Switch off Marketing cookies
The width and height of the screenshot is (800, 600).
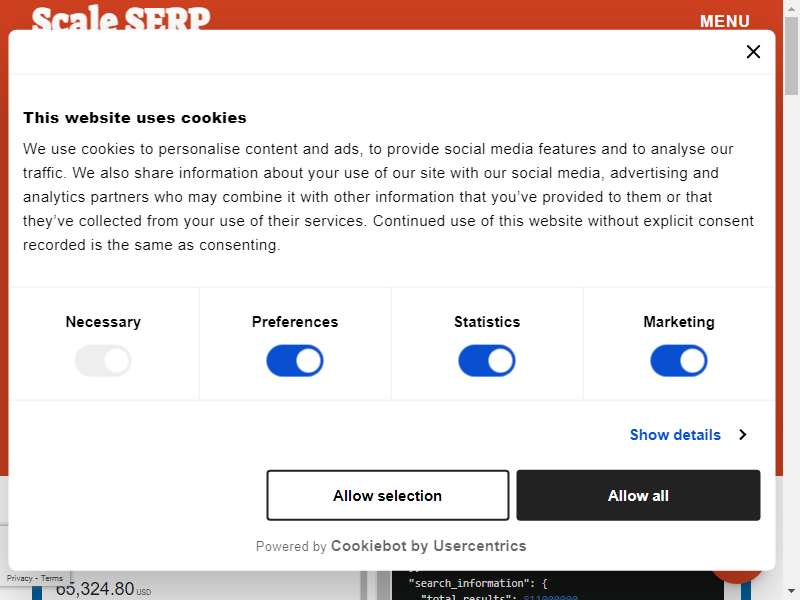pos(679,361)
